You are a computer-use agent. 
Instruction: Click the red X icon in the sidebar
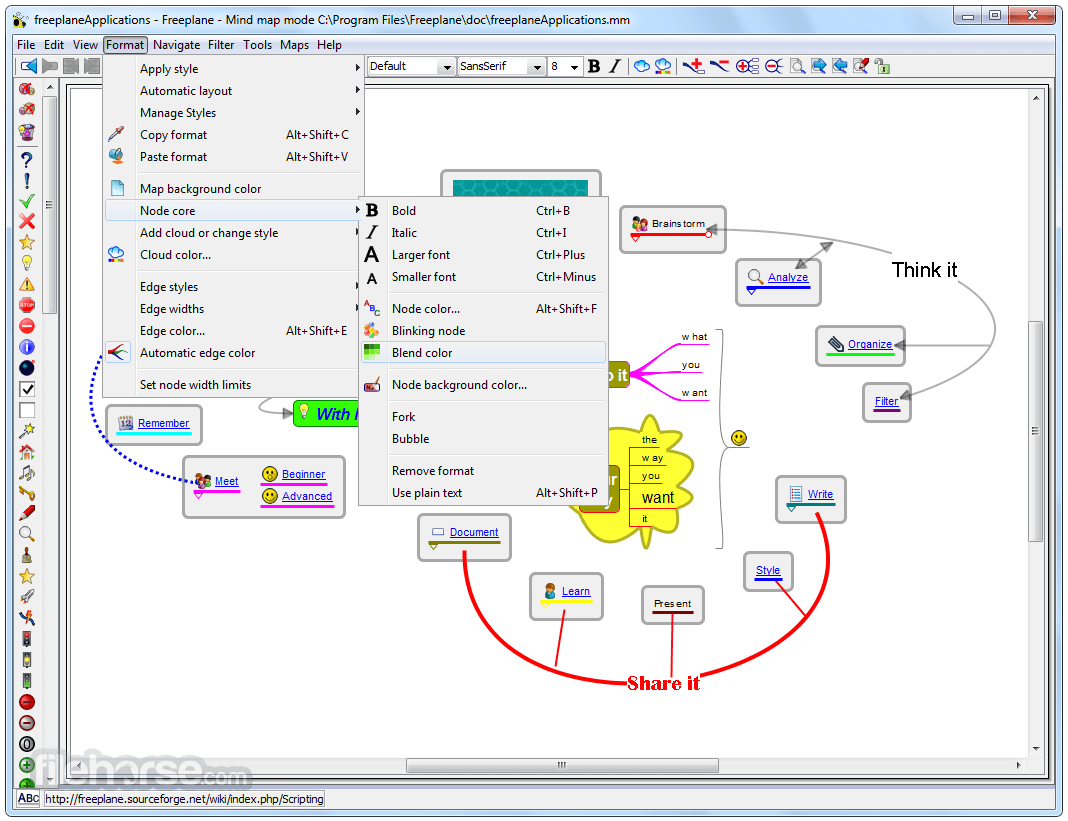coord(27,221)
